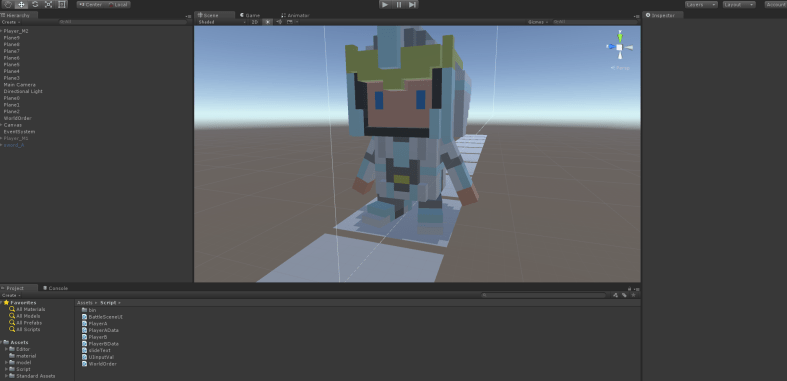Switch to the Game tab
The image size is (787, 381).
tap(250, 15)
